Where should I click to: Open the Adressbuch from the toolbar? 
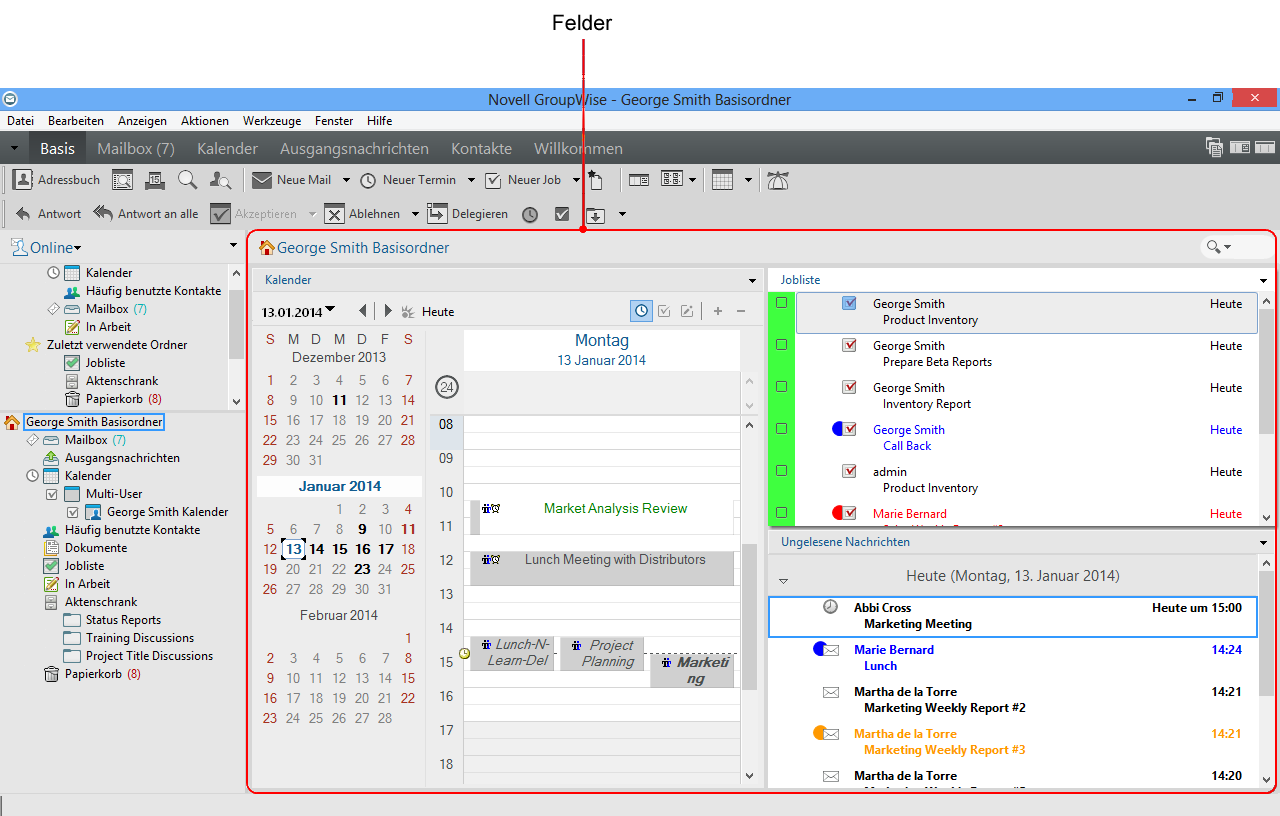57,180
